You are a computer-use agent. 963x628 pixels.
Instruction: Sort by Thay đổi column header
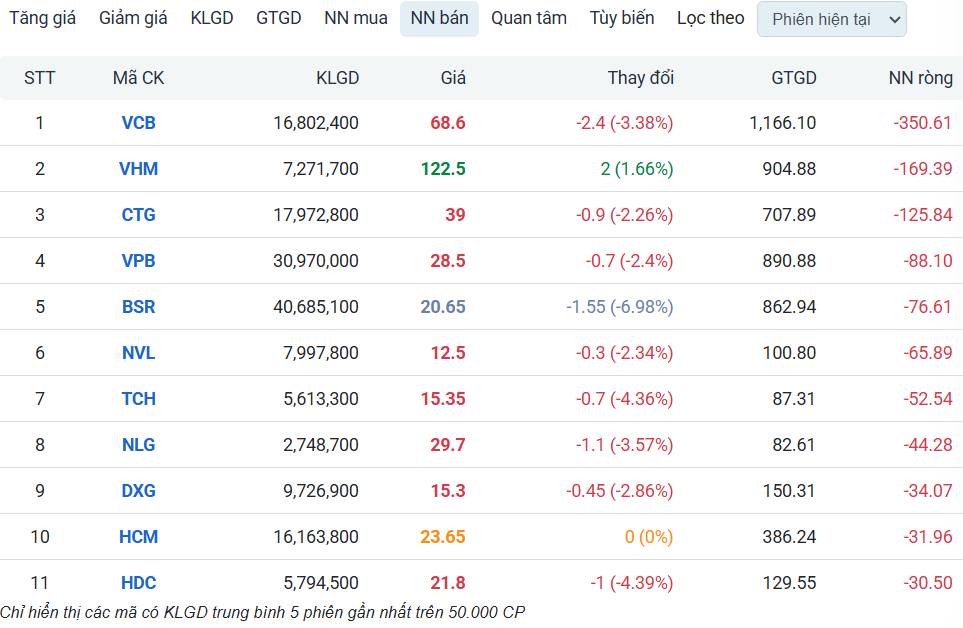tap(640, 78)
